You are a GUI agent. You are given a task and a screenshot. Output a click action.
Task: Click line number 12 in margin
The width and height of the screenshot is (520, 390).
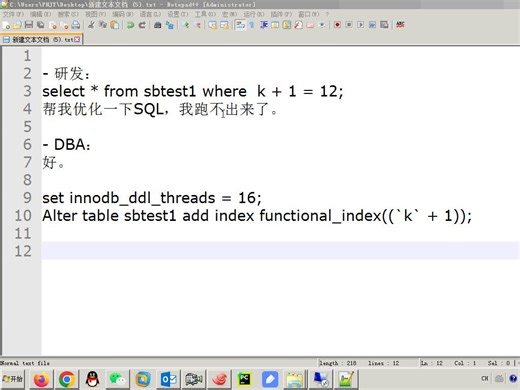click(23, 251)
